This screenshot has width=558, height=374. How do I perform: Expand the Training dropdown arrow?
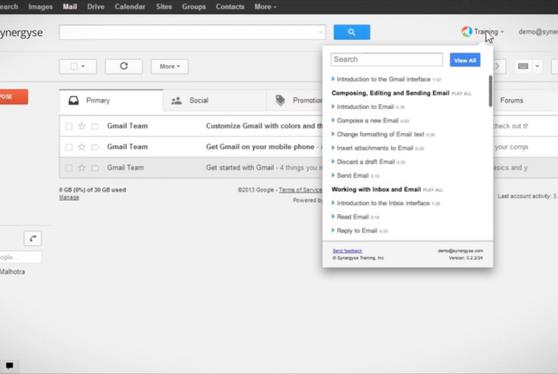502,32
